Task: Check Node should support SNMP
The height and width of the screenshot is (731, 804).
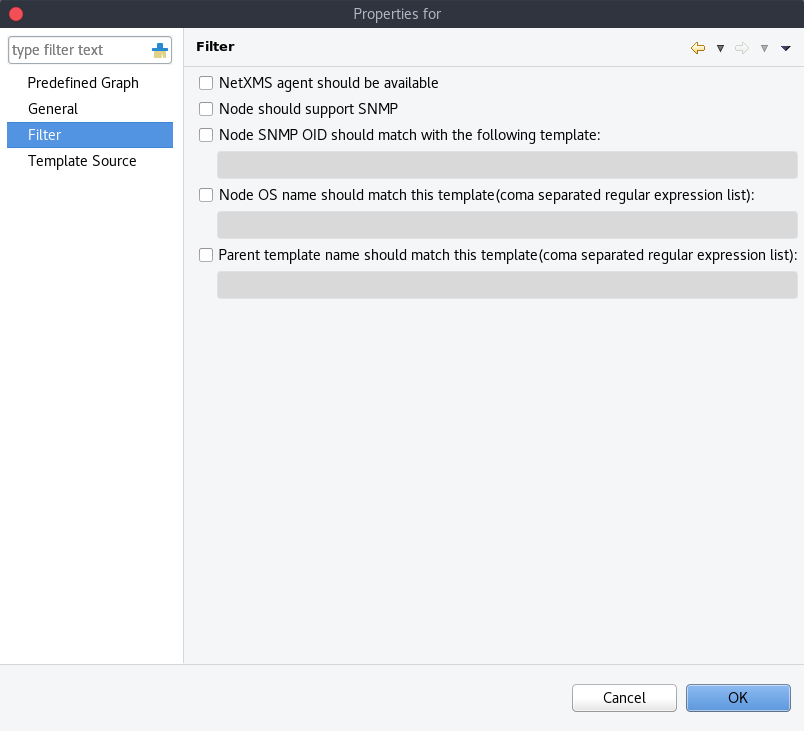Action: point(206,109)
